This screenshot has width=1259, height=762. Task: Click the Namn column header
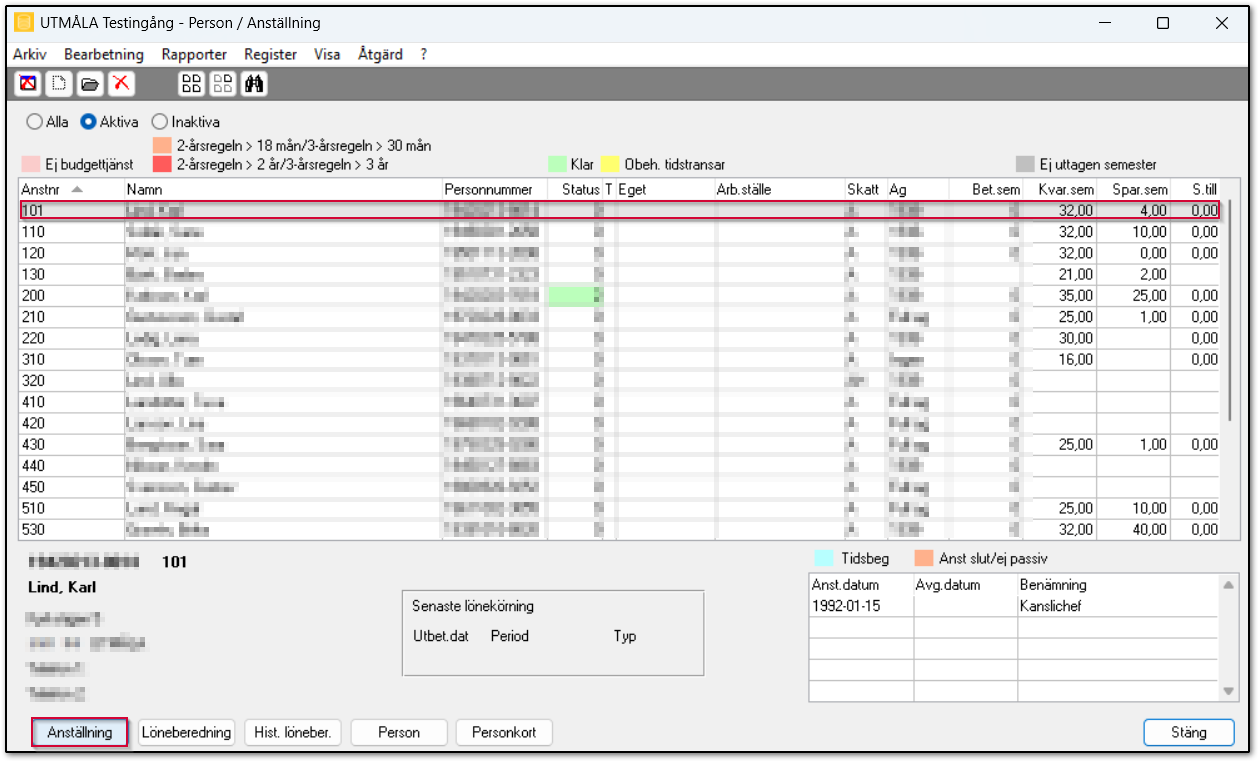283,189
